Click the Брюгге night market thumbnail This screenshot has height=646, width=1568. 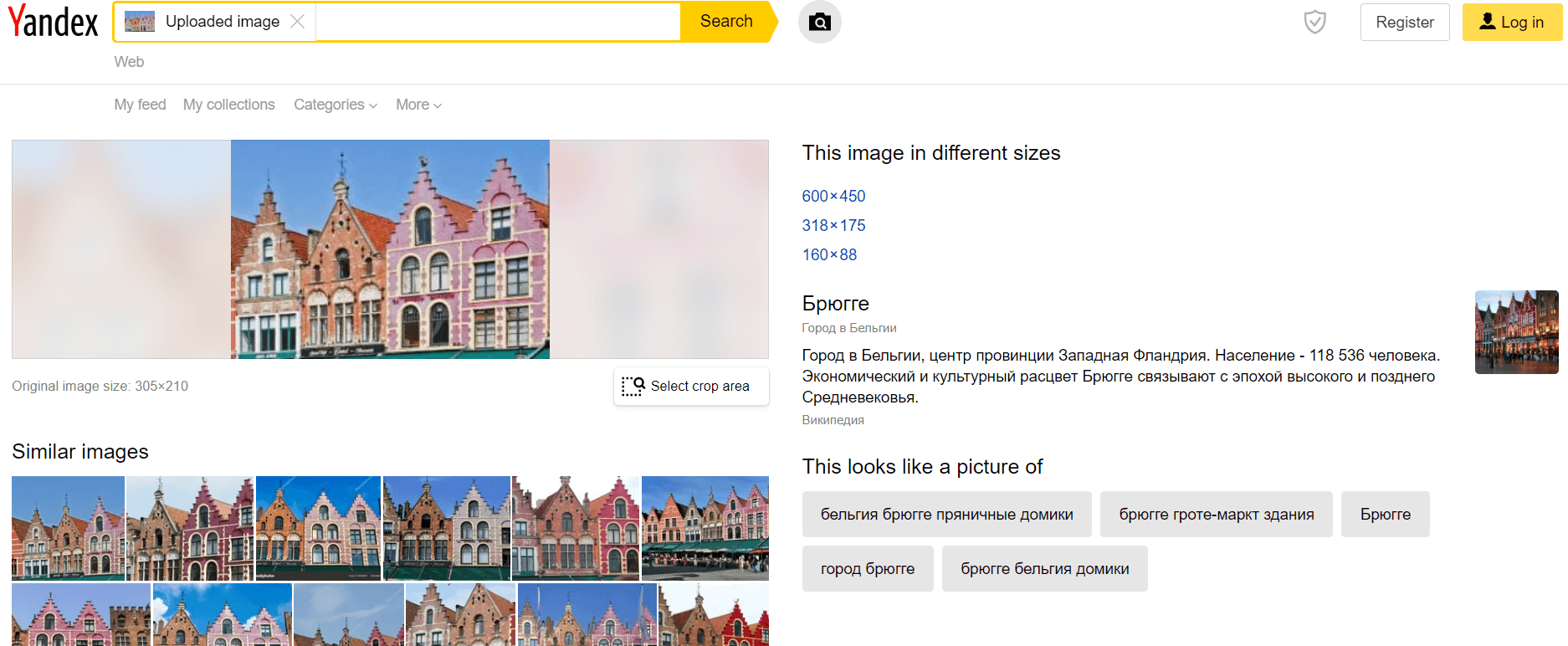(1516, 332)
